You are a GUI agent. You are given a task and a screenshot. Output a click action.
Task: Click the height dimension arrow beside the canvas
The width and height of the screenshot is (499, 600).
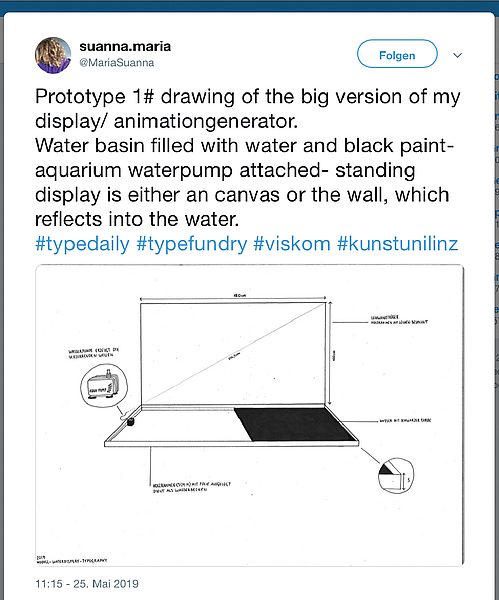[x=330, y=353]
